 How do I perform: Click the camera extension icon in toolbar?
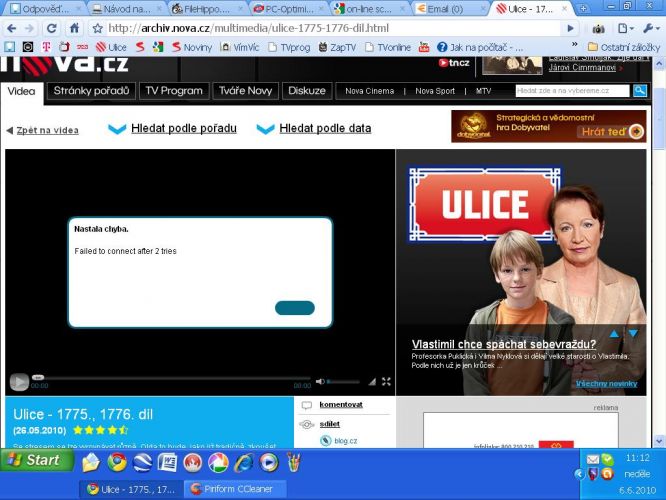click(x=598, y=29)
